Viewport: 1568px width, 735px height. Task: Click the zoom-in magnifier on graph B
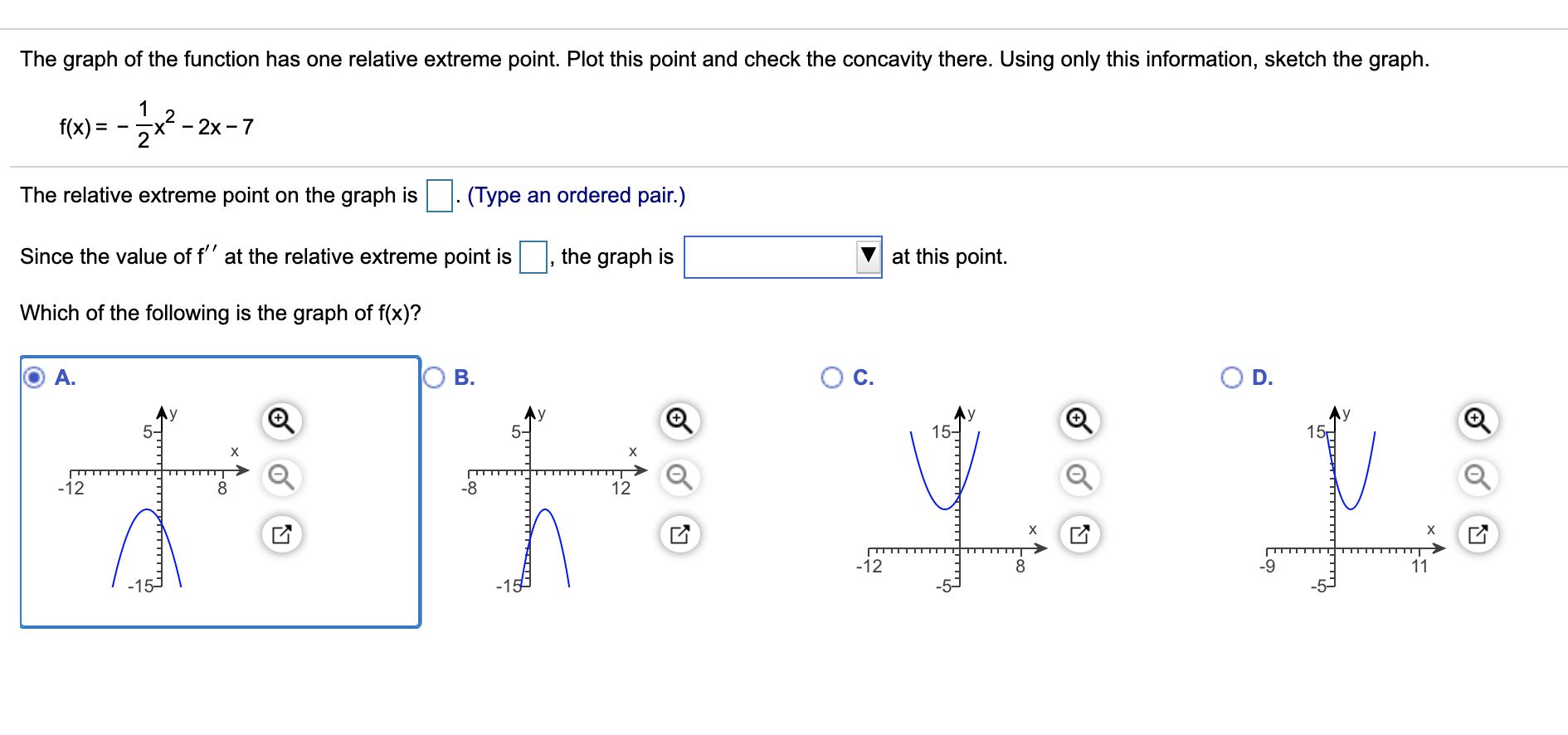(680, 421)
